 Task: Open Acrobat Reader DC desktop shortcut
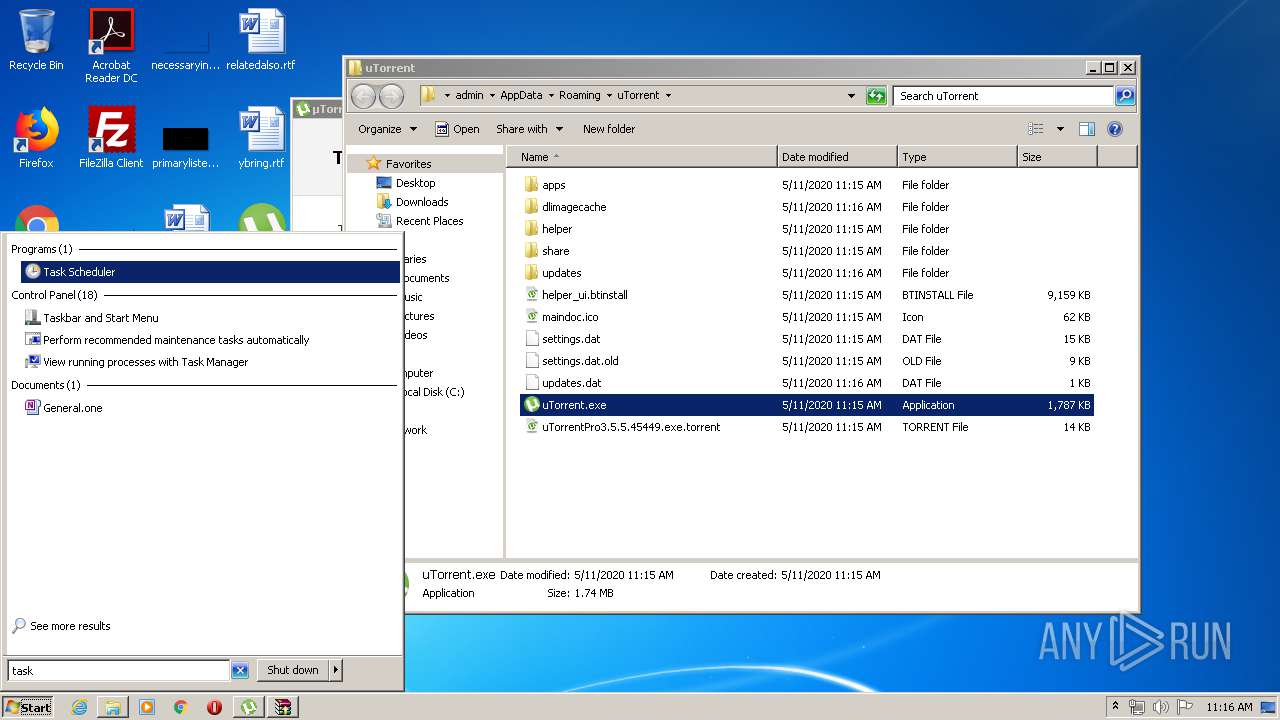[x=111, y=46]
